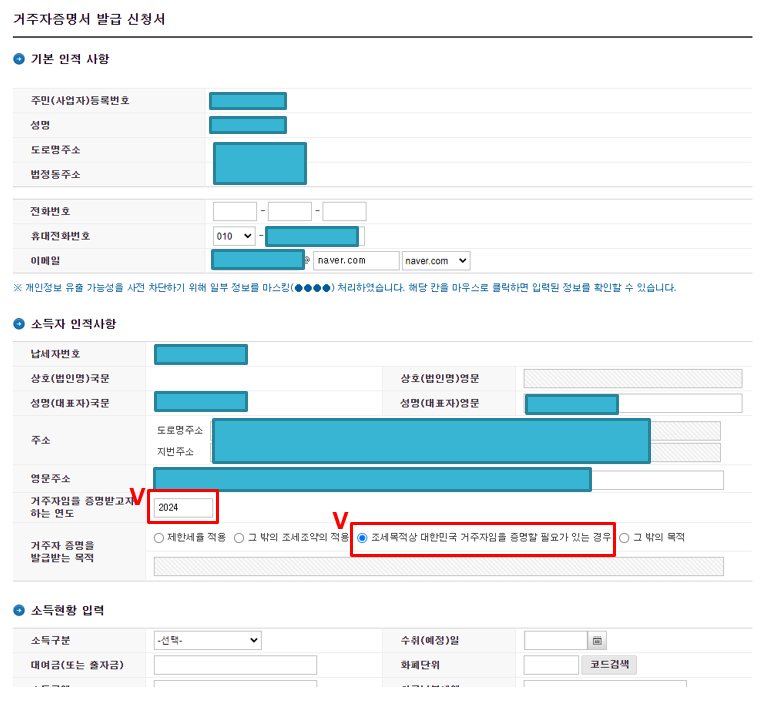The height and width of the screenshot is (716, 776).
Task: Click the 대여금(또는 출자금) input field
Action: point(235,665)
